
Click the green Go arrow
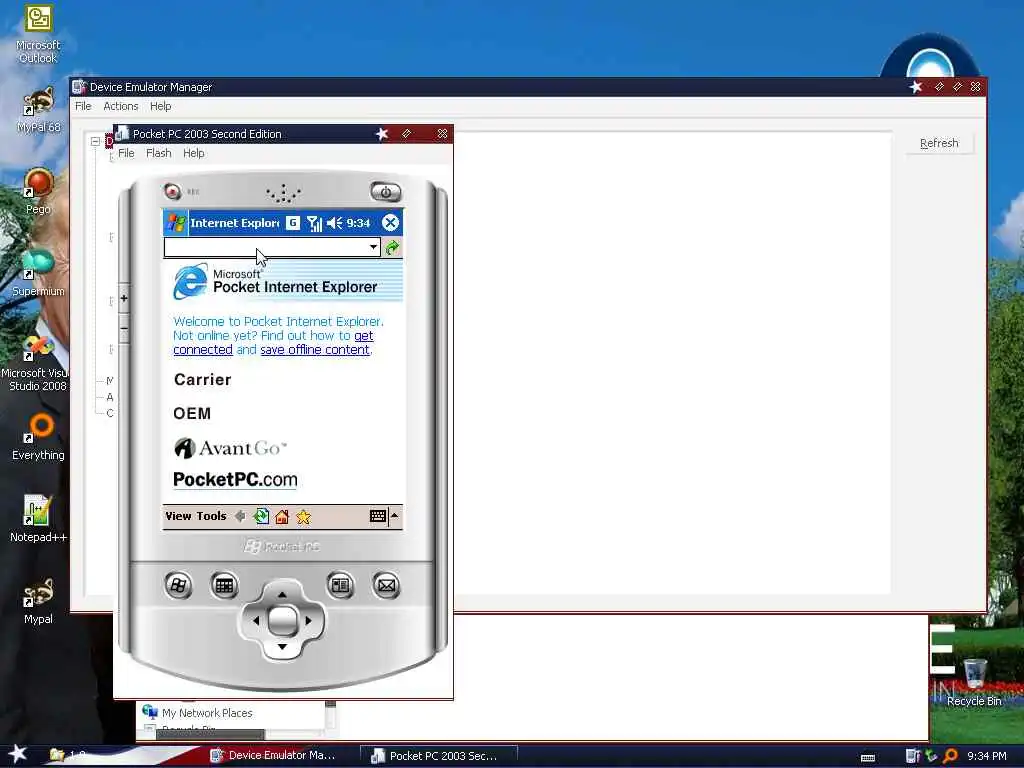point(392,248)
